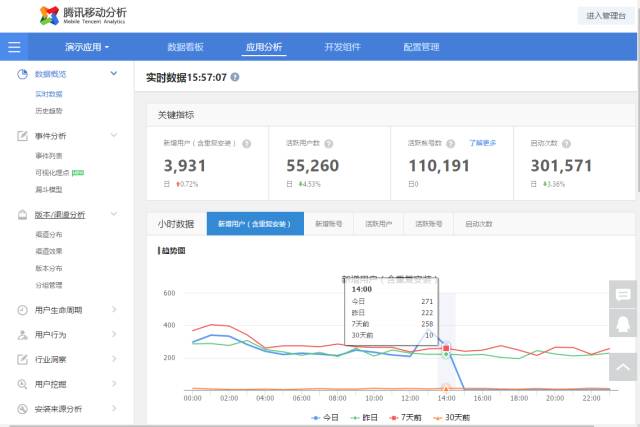Screen dimensions: 640x427
Task: Switch to the 数据看板 nav tab
Action: point(185,47)
